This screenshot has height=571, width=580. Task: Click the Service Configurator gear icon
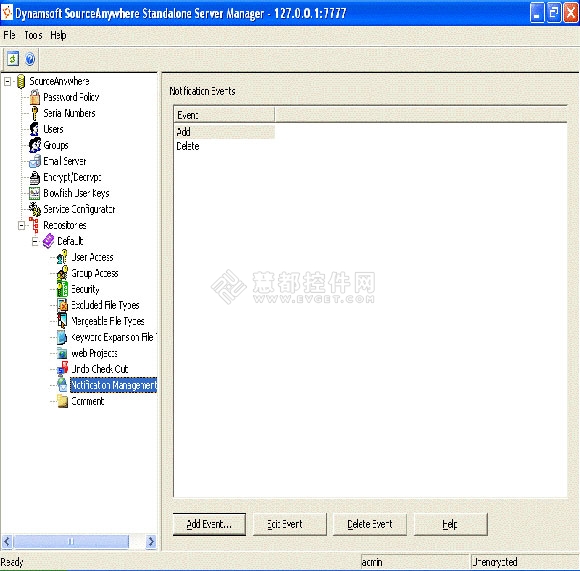click(x=35, y=209)
